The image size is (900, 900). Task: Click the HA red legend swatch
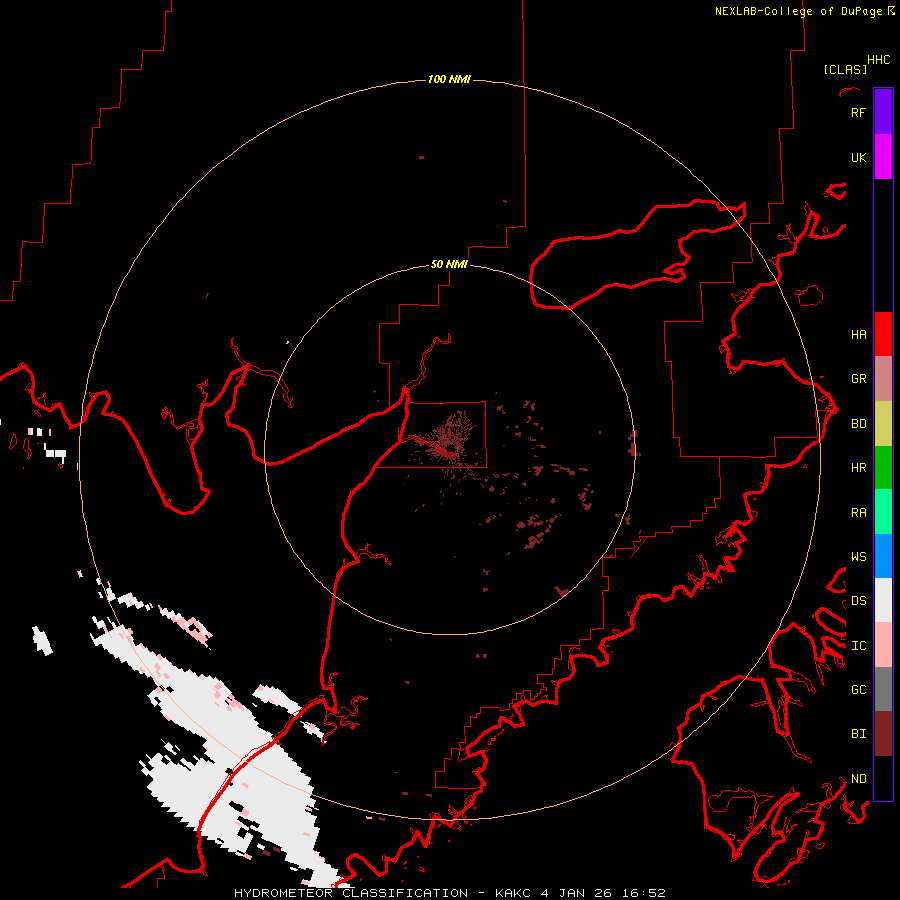[x=883, y=334]
